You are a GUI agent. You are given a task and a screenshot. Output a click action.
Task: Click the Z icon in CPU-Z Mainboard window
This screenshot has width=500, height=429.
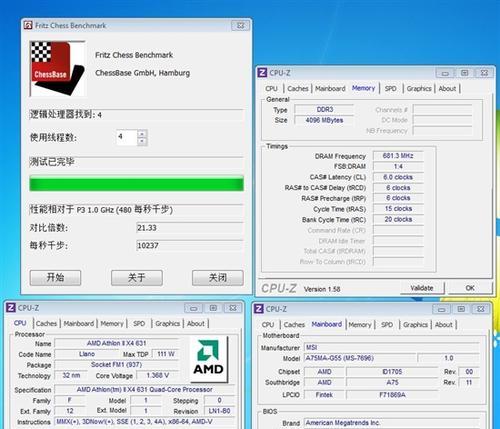point(259,309)
